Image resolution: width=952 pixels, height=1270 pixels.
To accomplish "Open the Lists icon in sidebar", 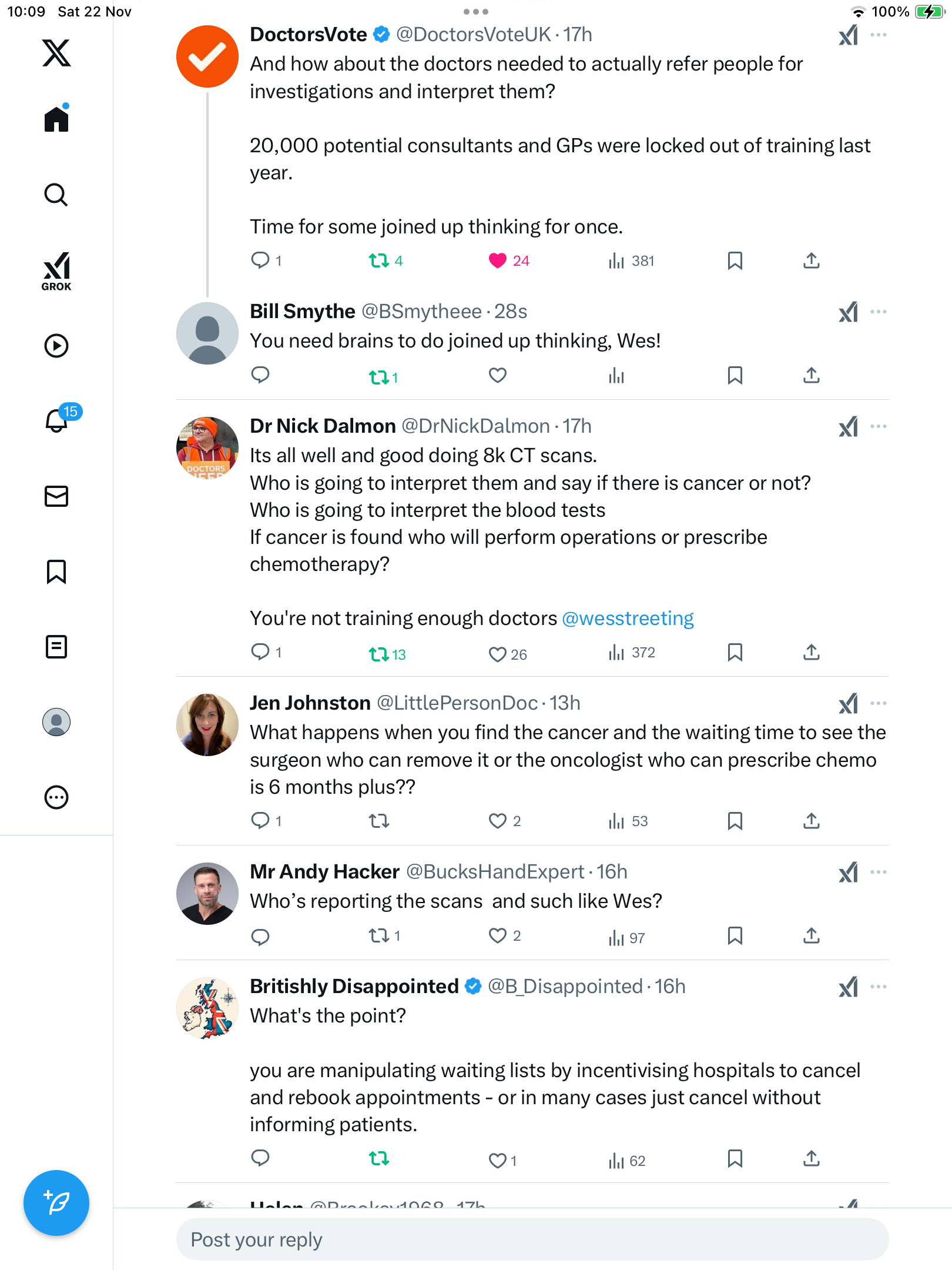I will [x=56, y=647].
